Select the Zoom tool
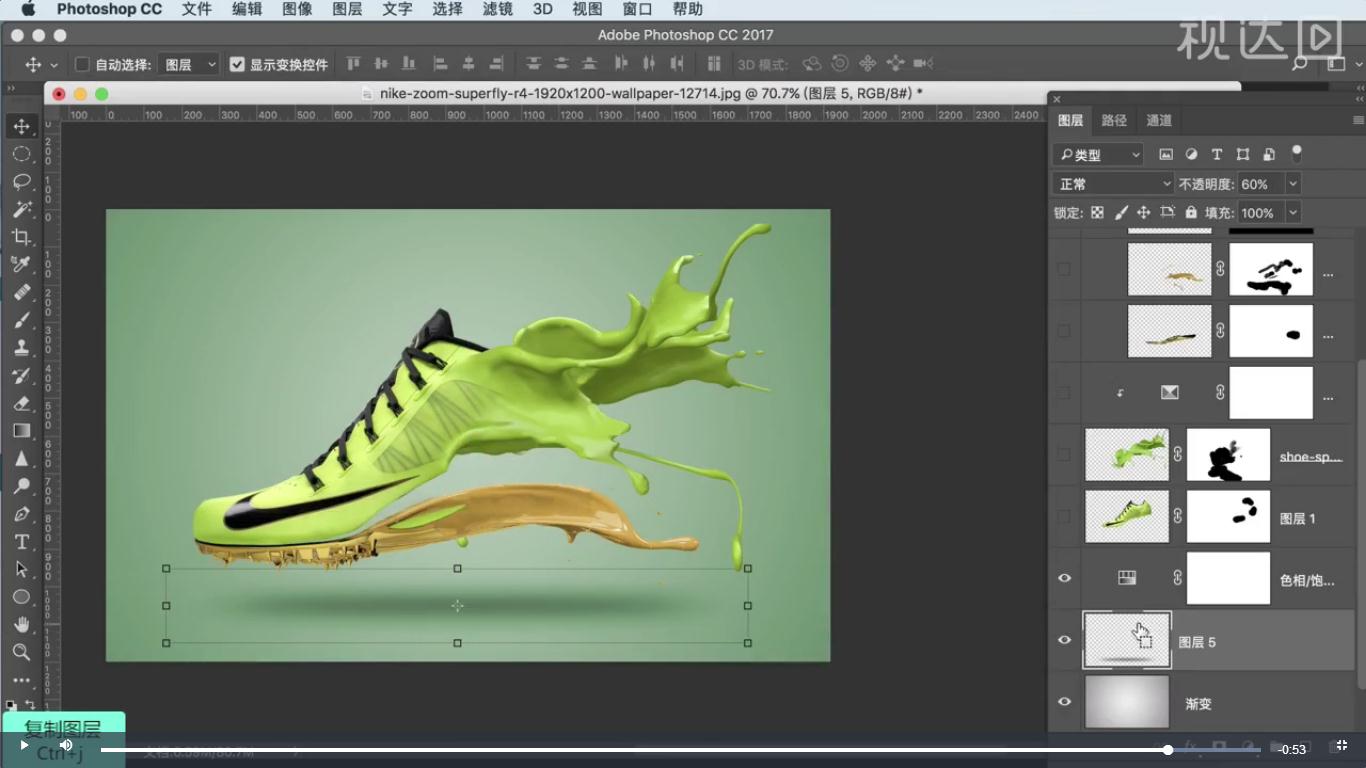 pyautogui.click(x=21, y=652)
